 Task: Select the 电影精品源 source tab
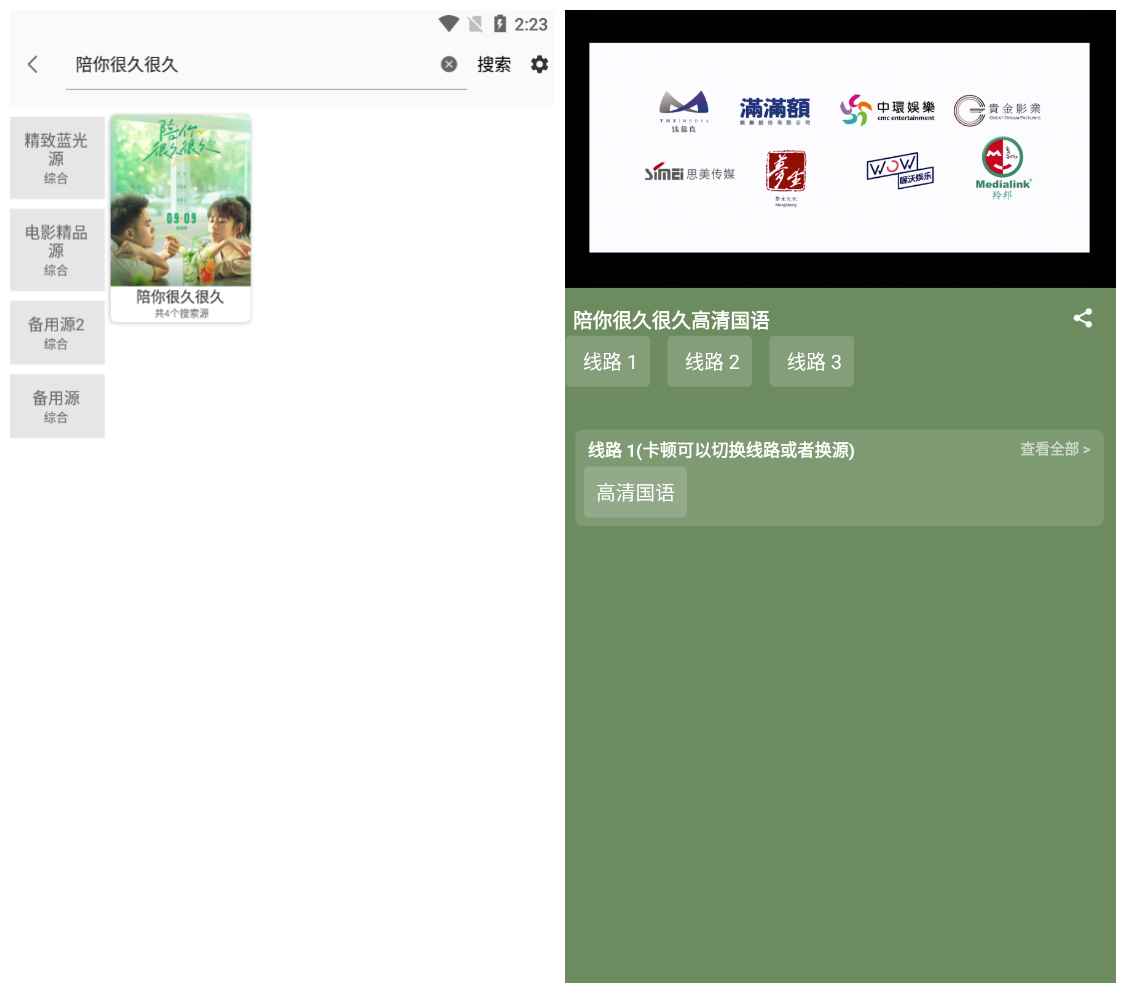pos(57,249)
